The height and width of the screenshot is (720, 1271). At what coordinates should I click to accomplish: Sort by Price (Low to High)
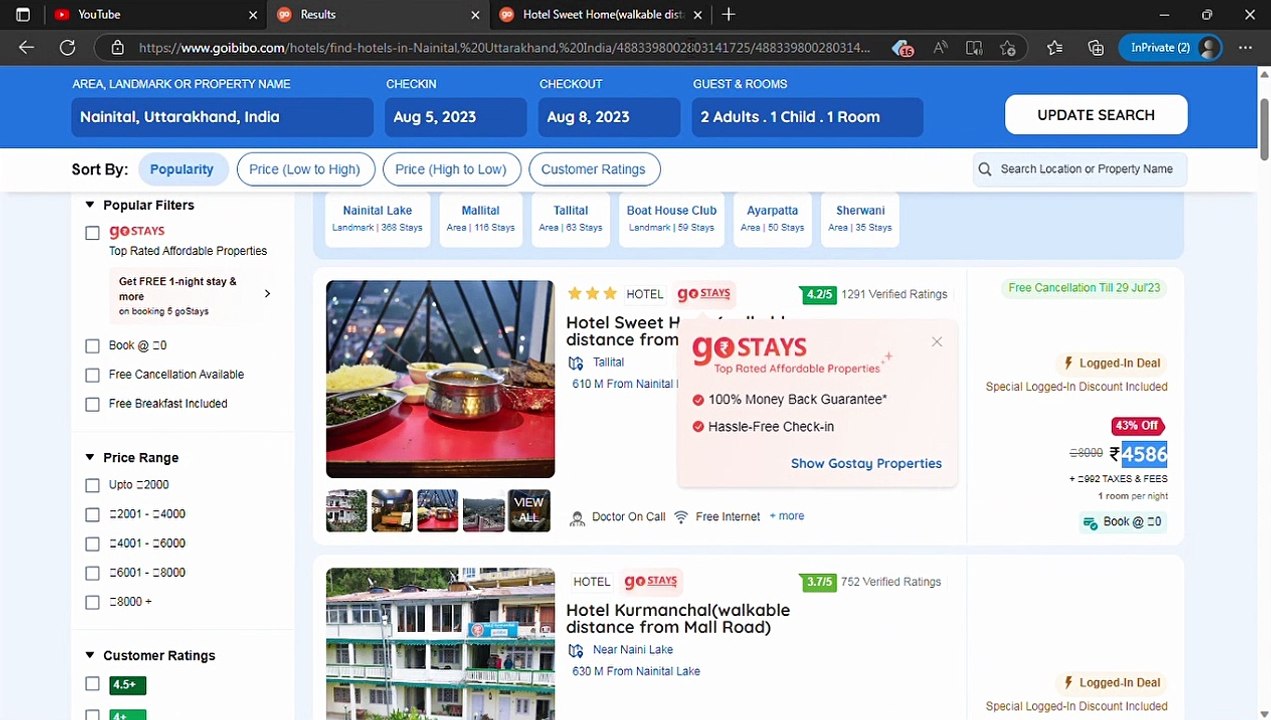click(305, 169)
